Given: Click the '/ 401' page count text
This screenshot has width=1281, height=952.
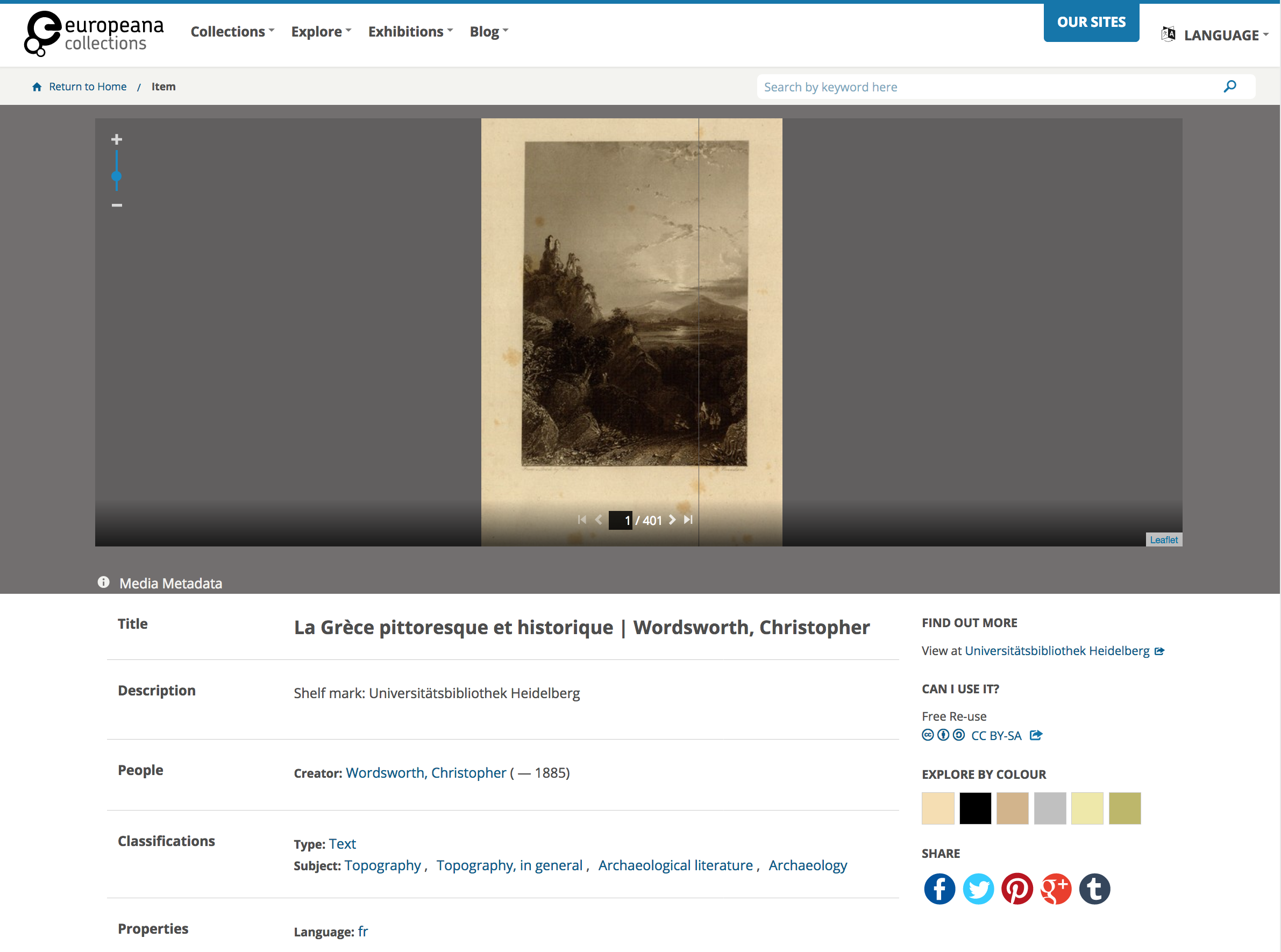Looking at the screenshot, I should click(649, 521).
